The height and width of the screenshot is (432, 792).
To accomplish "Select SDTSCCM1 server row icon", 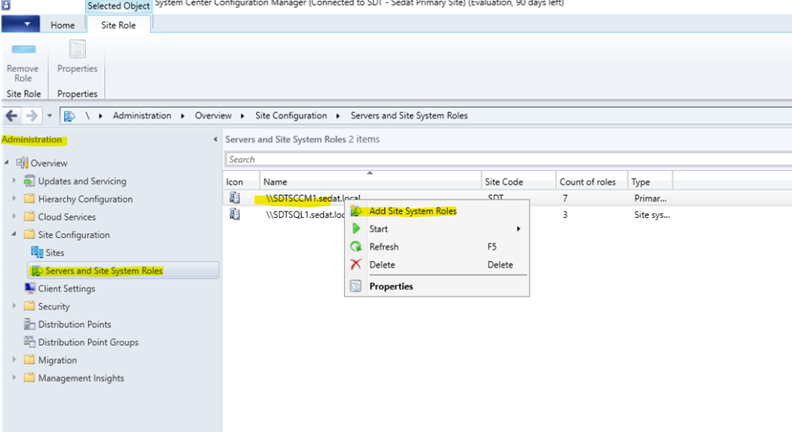I will [235, 198].
